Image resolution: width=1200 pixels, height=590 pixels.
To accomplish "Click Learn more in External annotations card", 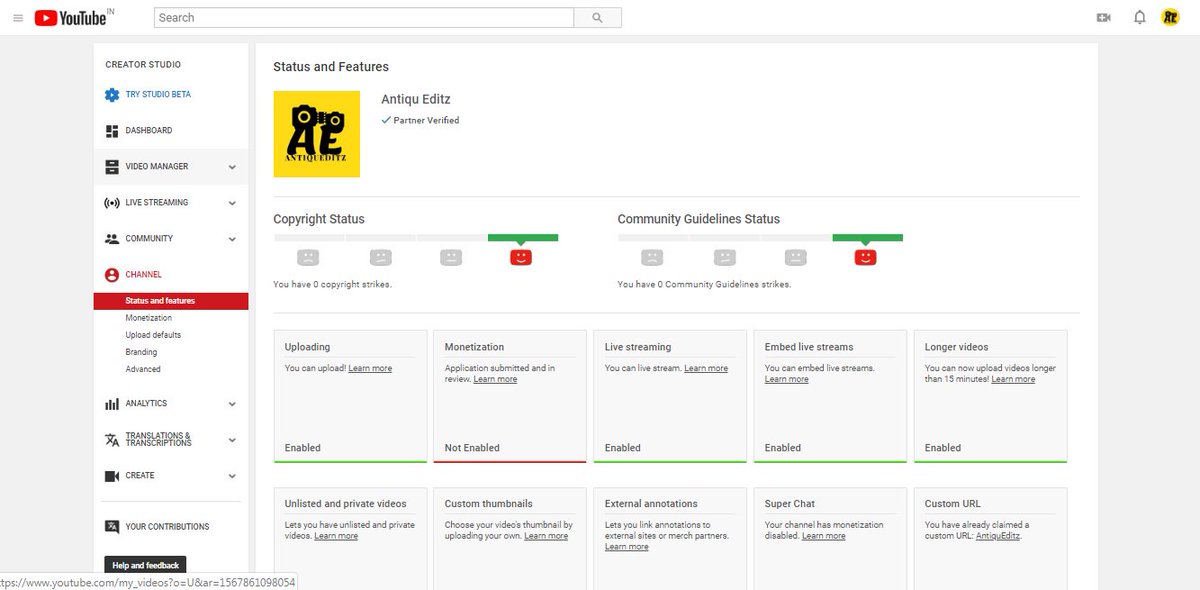I will [x=627, y=548].
